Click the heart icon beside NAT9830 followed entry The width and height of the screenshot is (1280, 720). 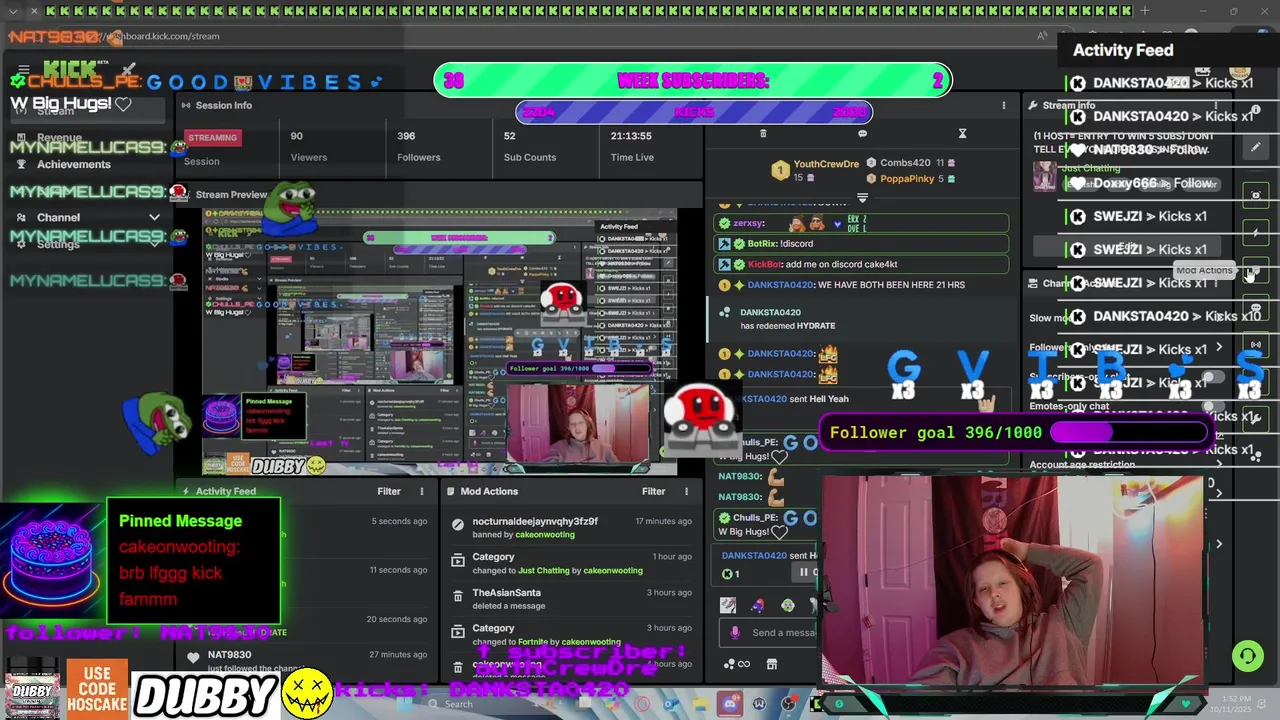(193, 657)
